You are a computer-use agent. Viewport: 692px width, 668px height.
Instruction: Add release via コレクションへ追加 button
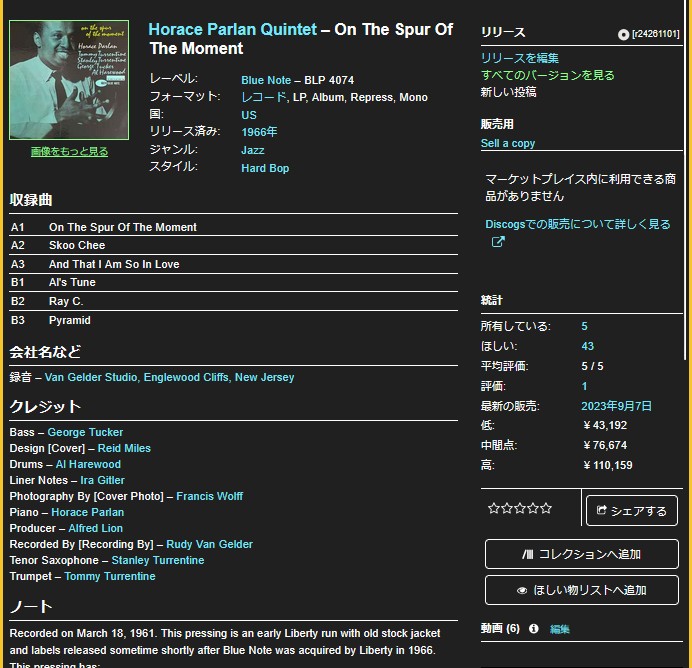[x=581, y=554]
